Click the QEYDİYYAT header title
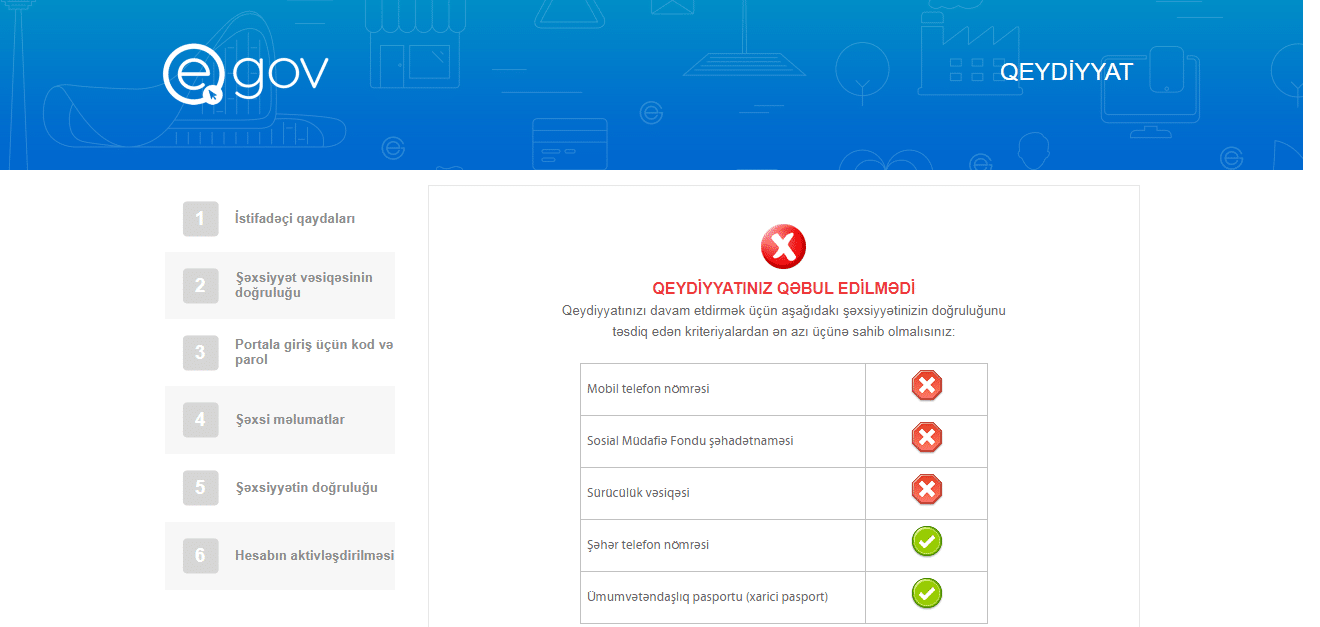This screenshot has width=1320, height=627. point(1066,72)
